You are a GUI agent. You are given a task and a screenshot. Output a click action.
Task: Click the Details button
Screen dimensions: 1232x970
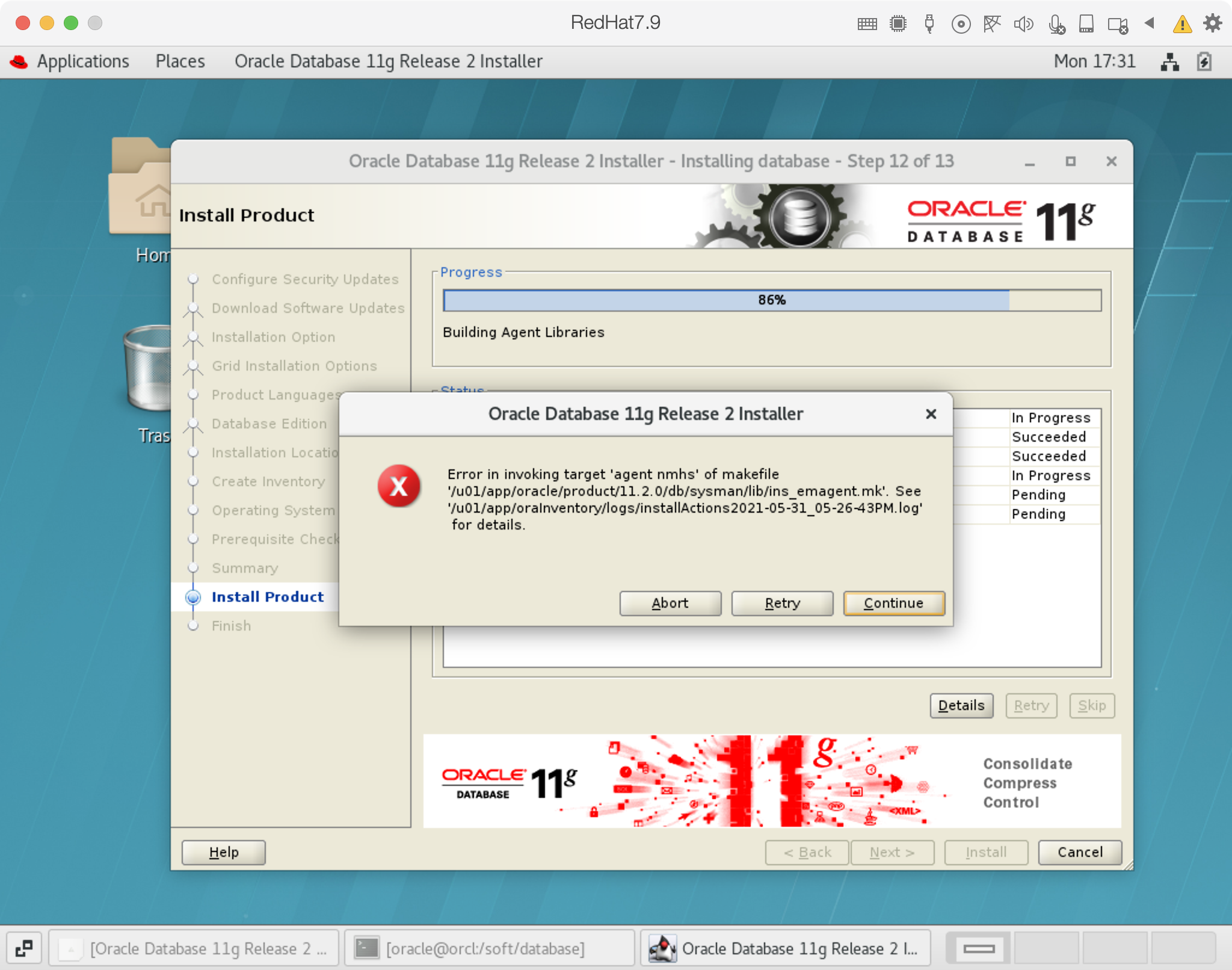961,705
